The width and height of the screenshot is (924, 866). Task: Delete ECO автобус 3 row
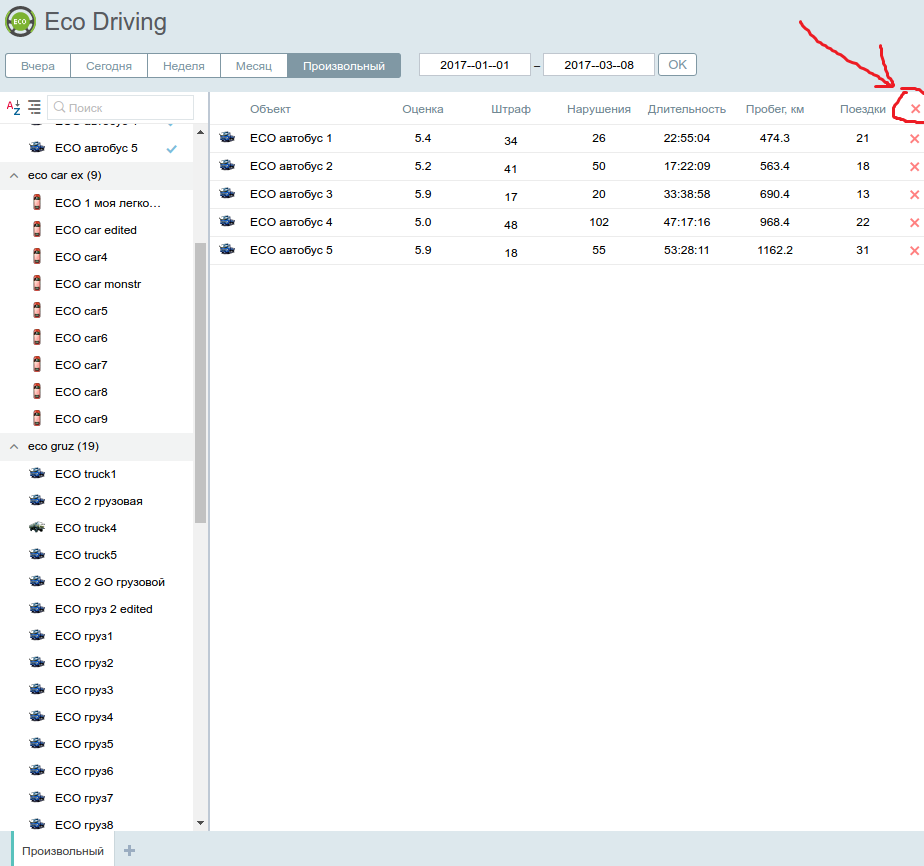(x=914, y=195)
